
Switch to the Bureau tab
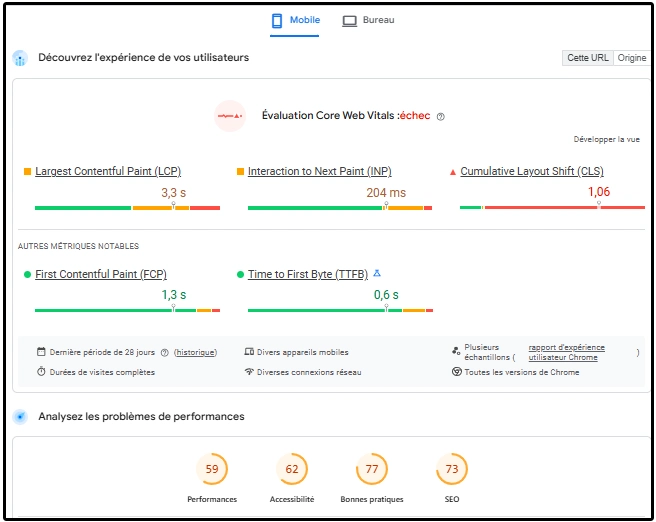tap(368, 21)
